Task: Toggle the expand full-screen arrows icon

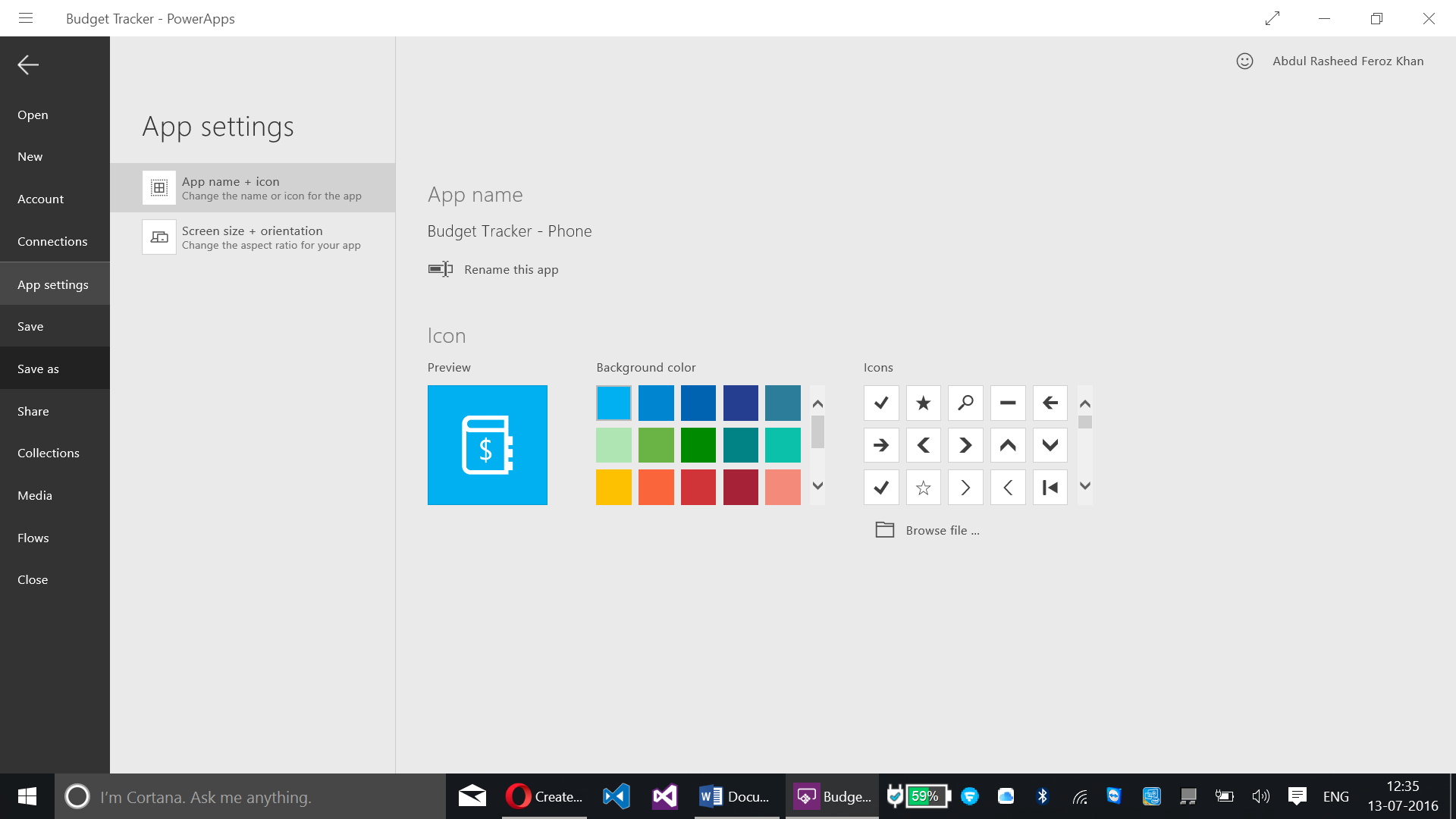Action: click(x=1272, y=18)
